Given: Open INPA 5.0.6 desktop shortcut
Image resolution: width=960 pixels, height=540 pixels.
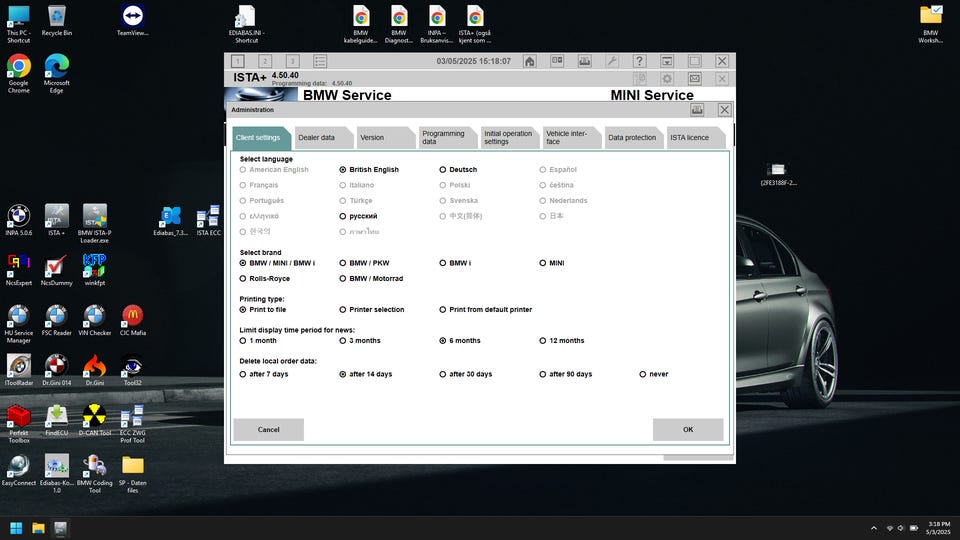Looking at the screenshot, I should click(18, 220).
